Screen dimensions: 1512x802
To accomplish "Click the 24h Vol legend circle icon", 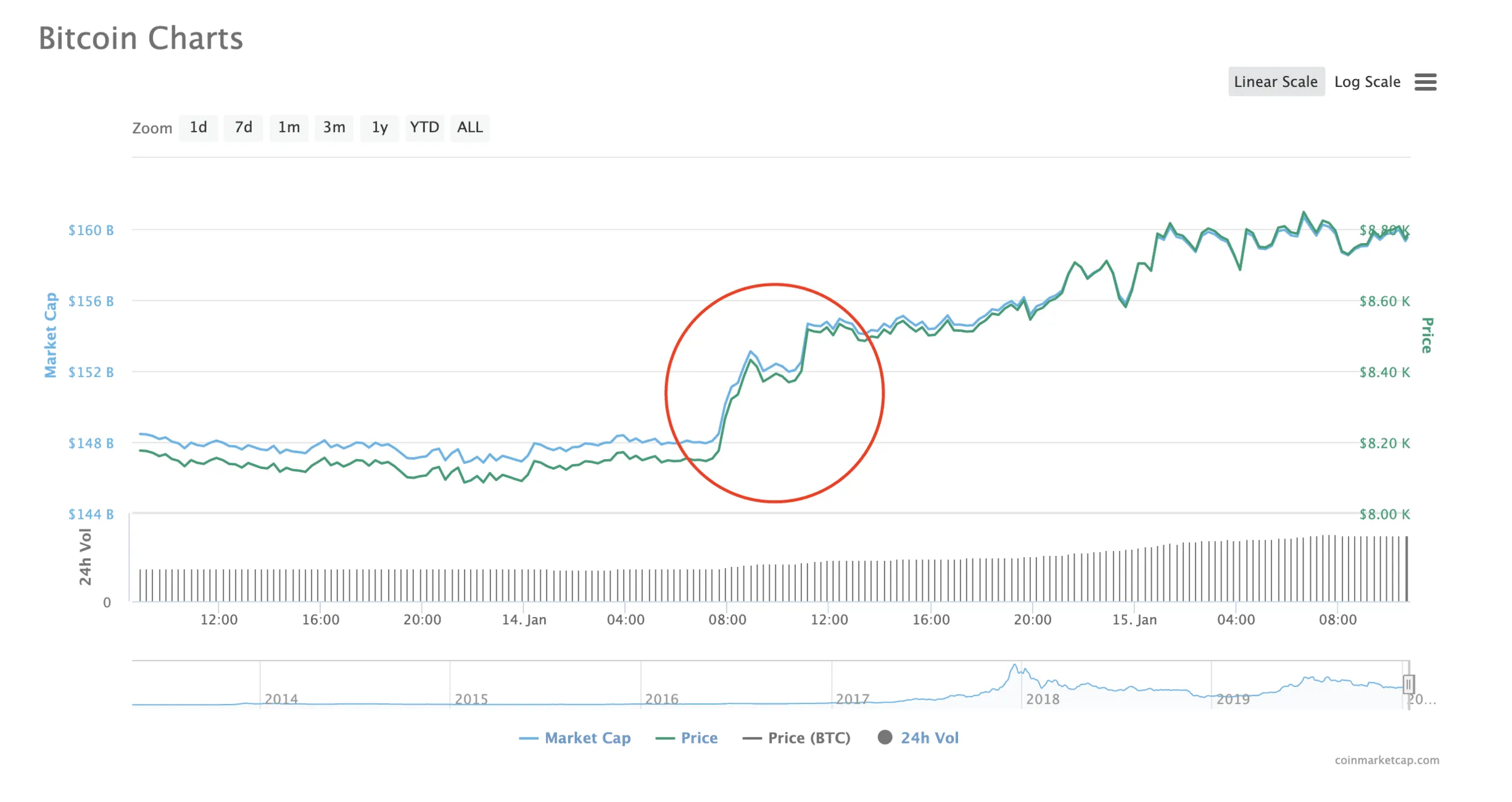I will click(885, 737).
